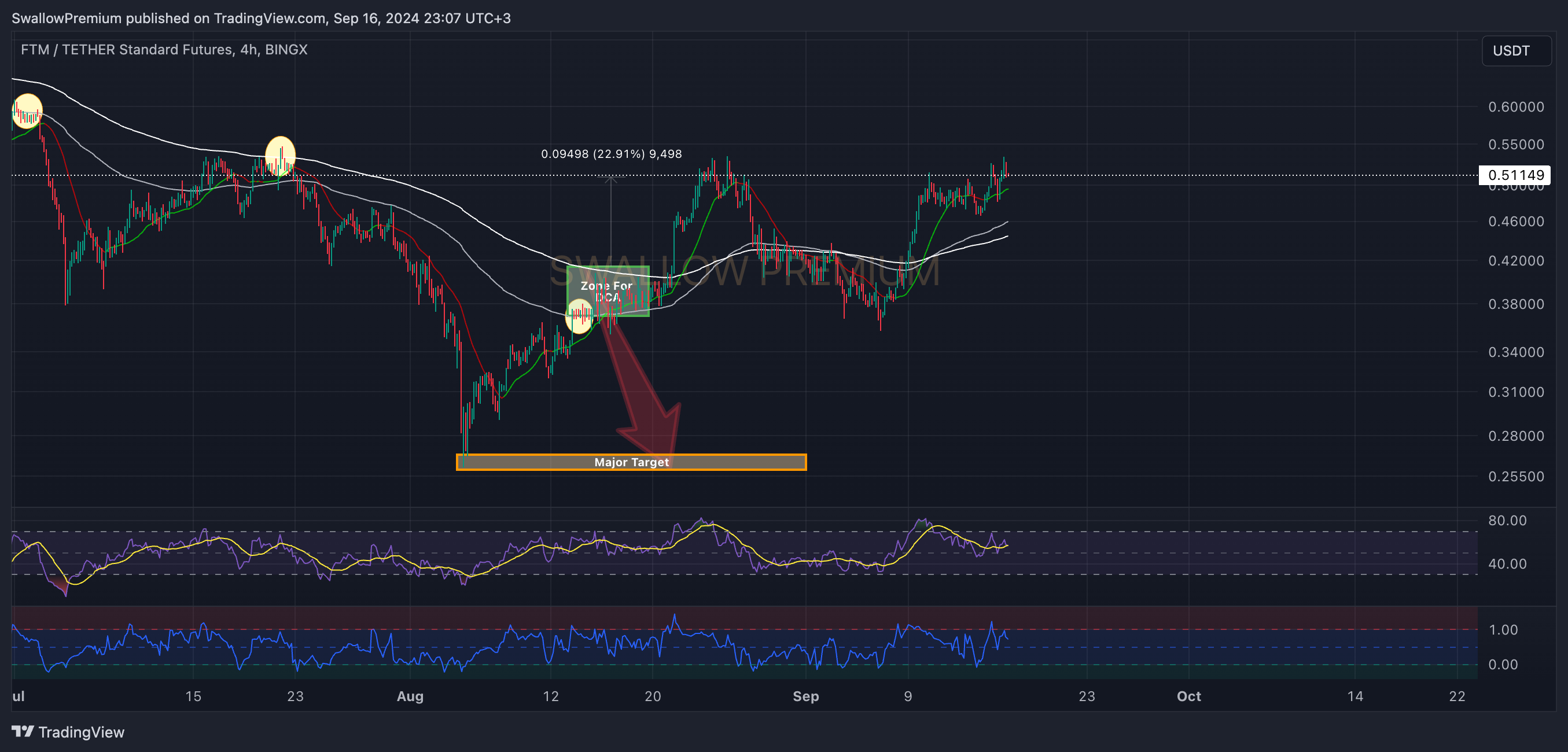
Task: Click the Aug date on time axis
Action: (410, 696)
